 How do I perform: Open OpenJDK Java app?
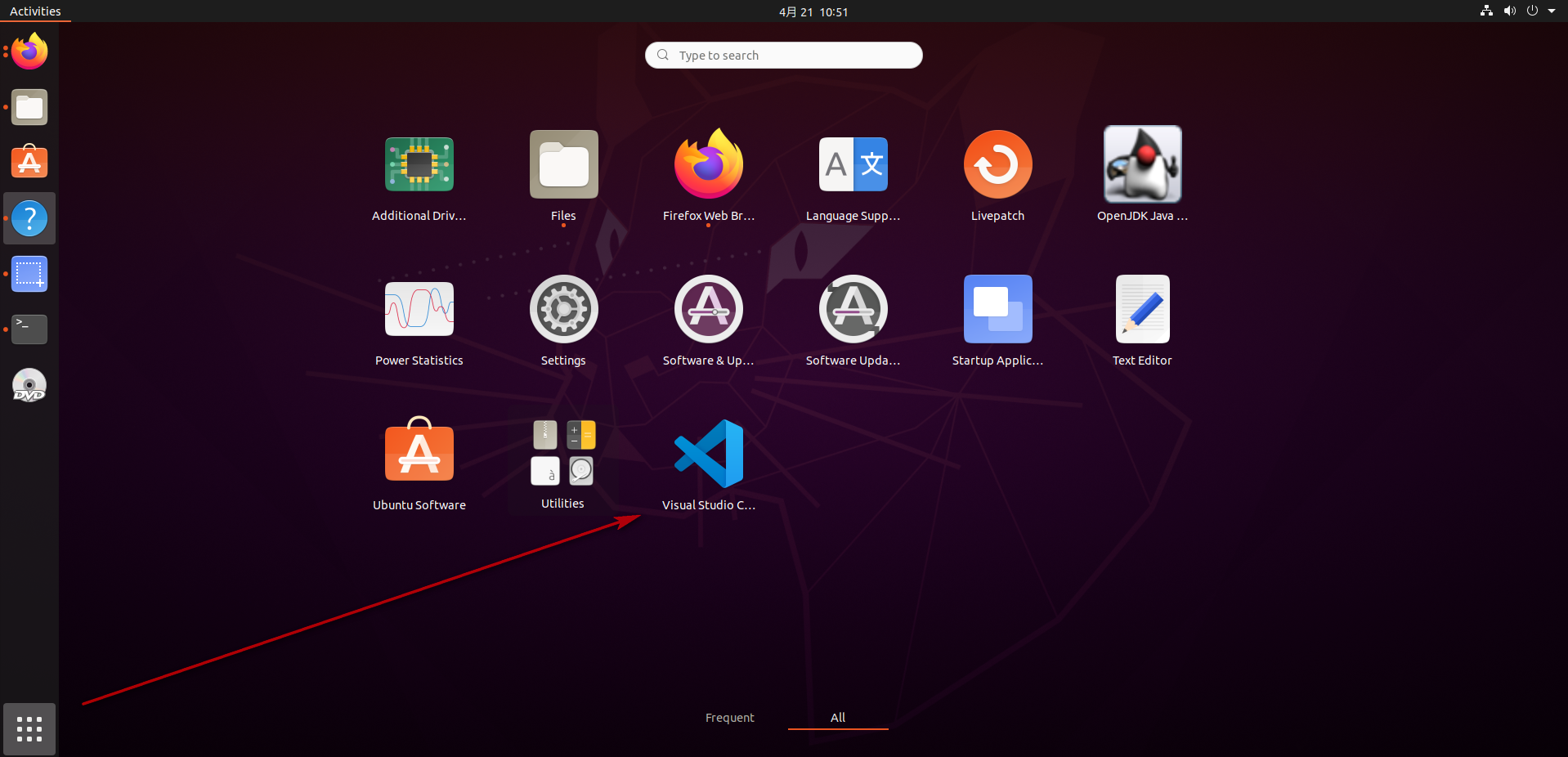pos(1142,164)
